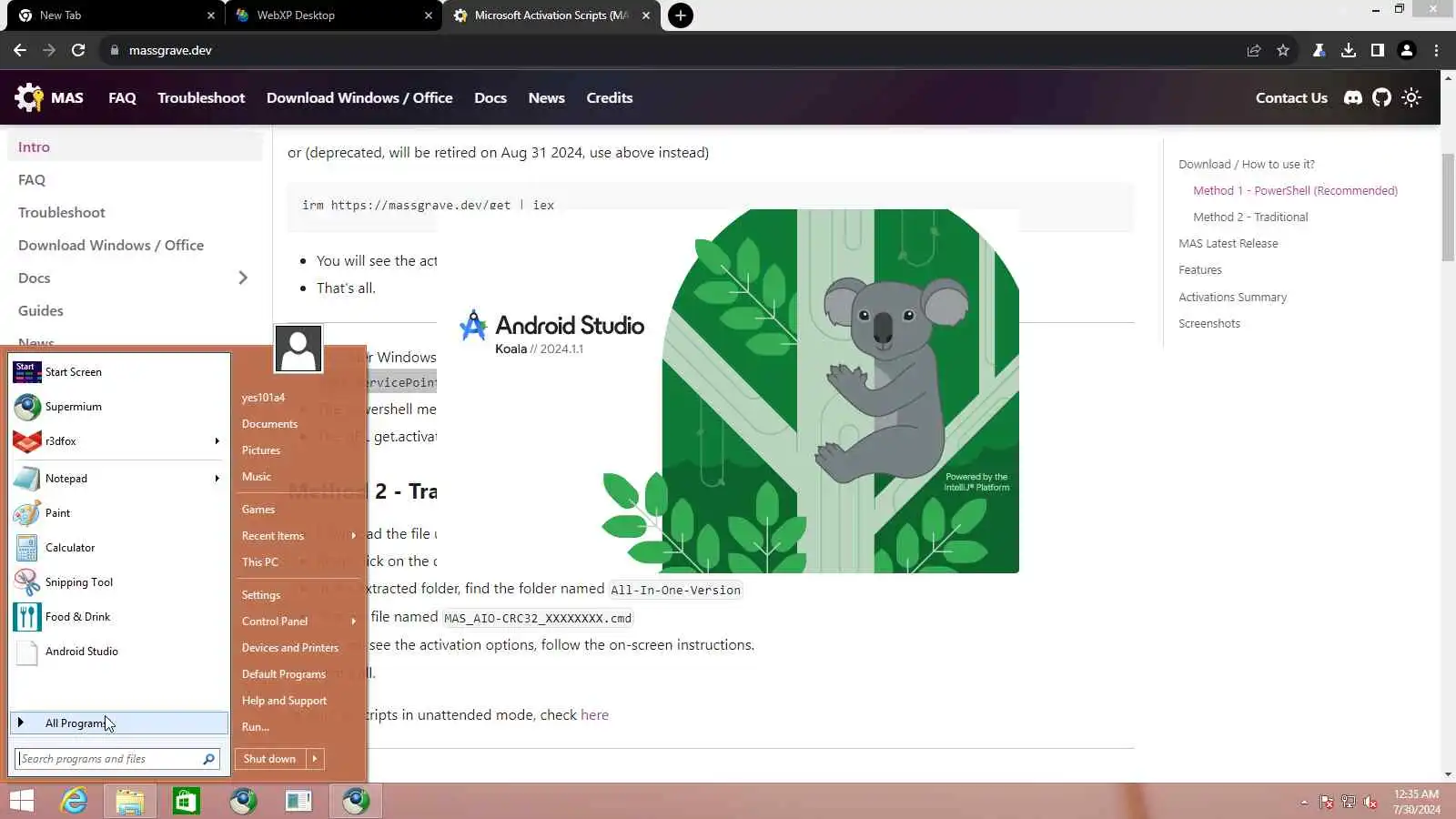Viewport: 1456px width, 819px height.
Task: Jump to Method 1 - PowerShell (Recommended)
Action: click(x=1295, y=190)
